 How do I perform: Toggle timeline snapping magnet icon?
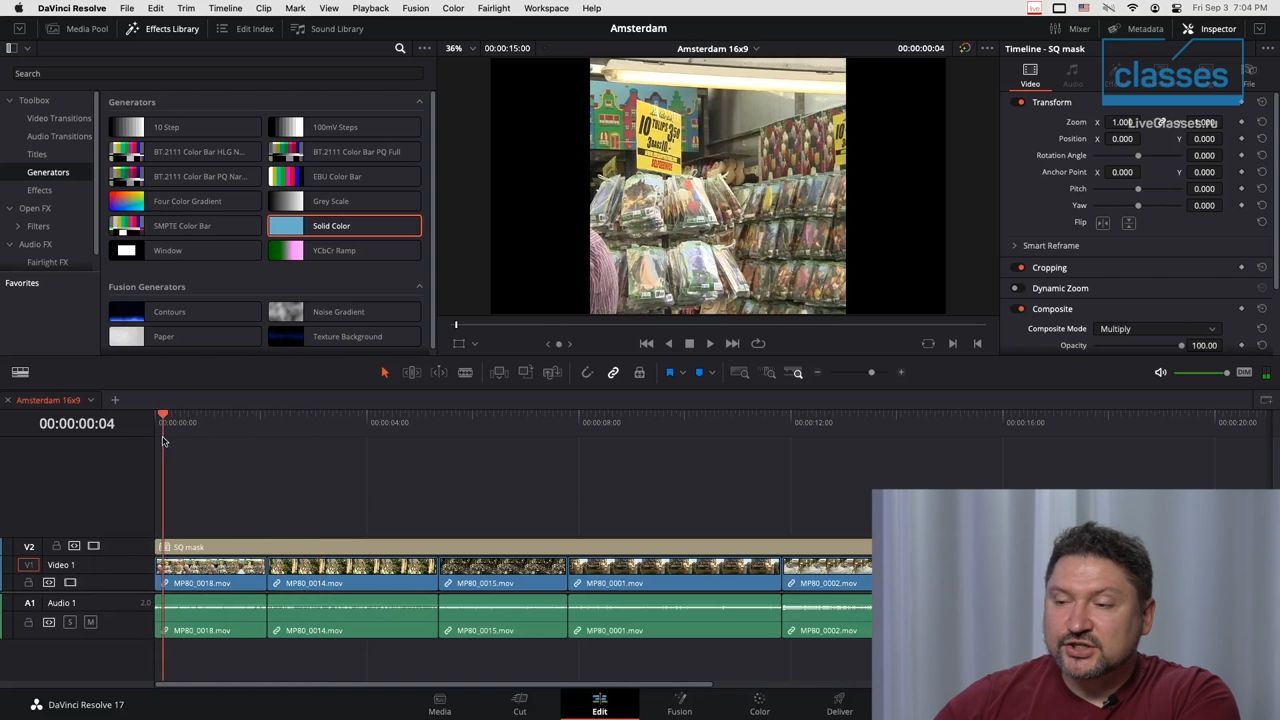coord(587,372)
